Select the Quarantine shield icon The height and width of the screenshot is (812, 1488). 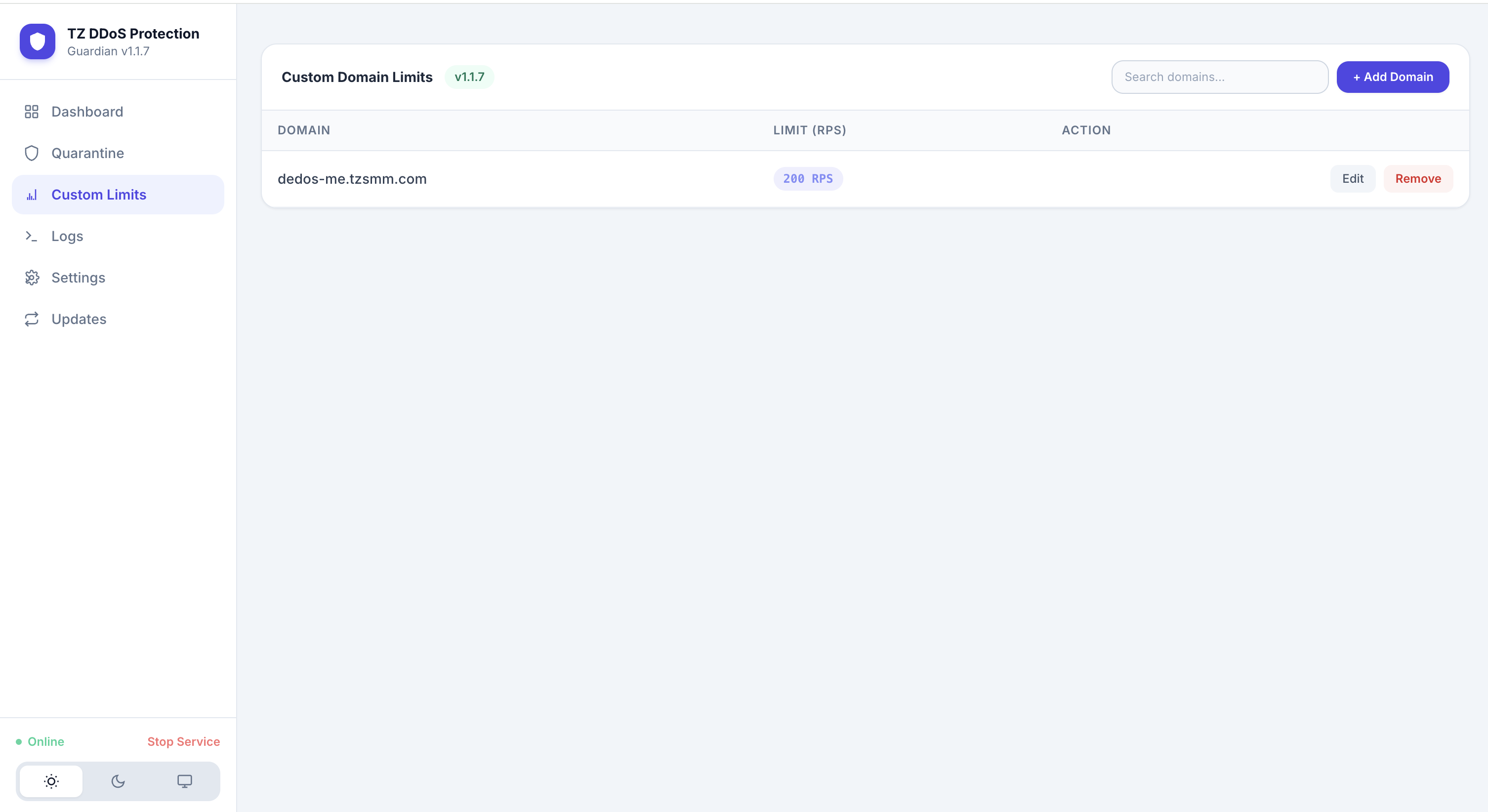point(32,153)
